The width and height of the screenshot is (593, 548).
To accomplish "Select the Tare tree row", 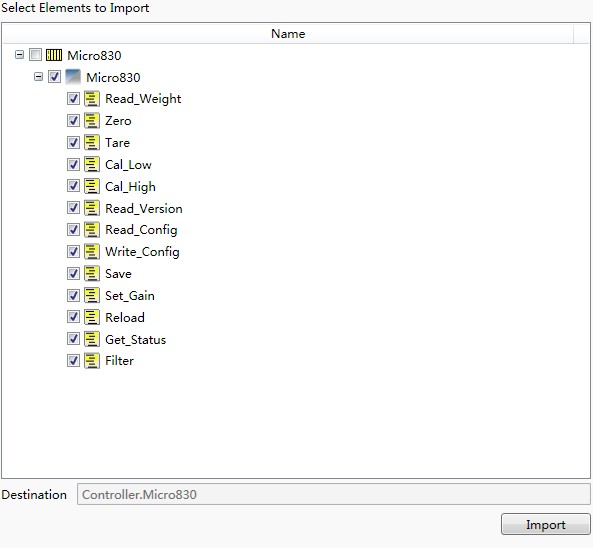I will 117,143.
